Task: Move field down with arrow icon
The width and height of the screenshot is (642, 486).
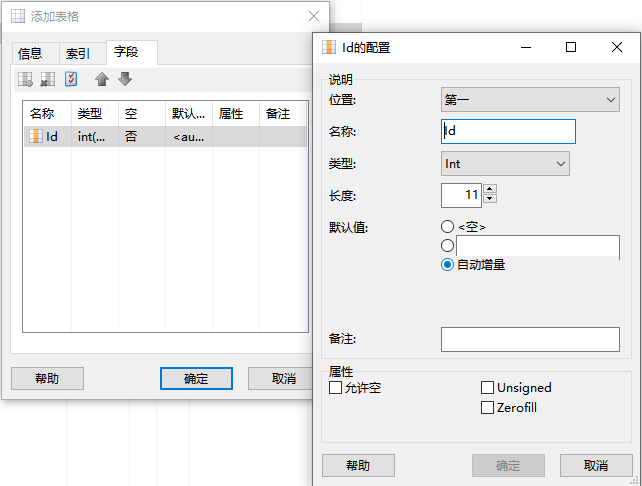Action: (125, 79)
